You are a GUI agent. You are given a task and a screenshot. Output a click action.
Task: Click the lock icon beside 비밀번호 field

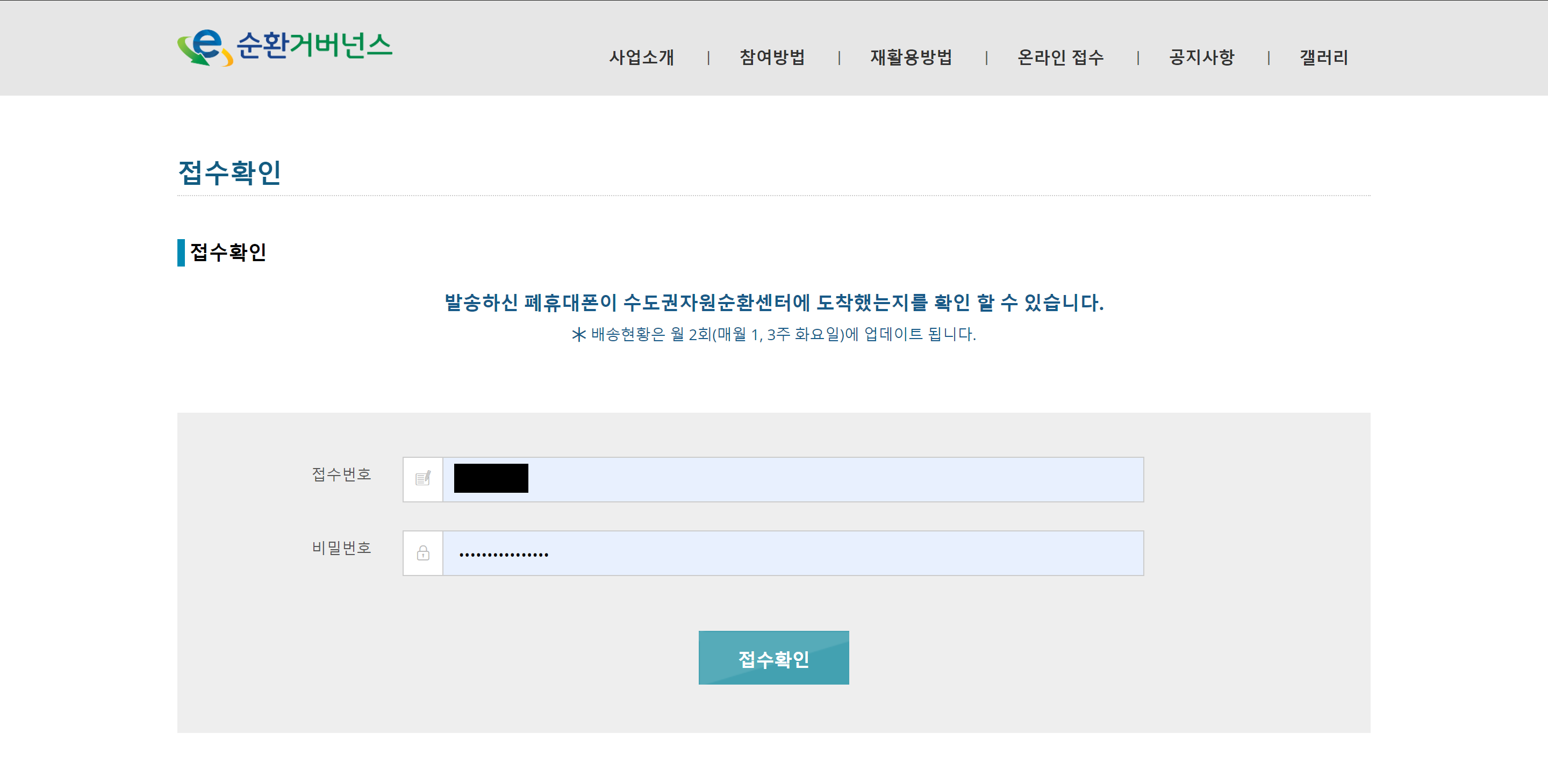[x=423, y=553]
